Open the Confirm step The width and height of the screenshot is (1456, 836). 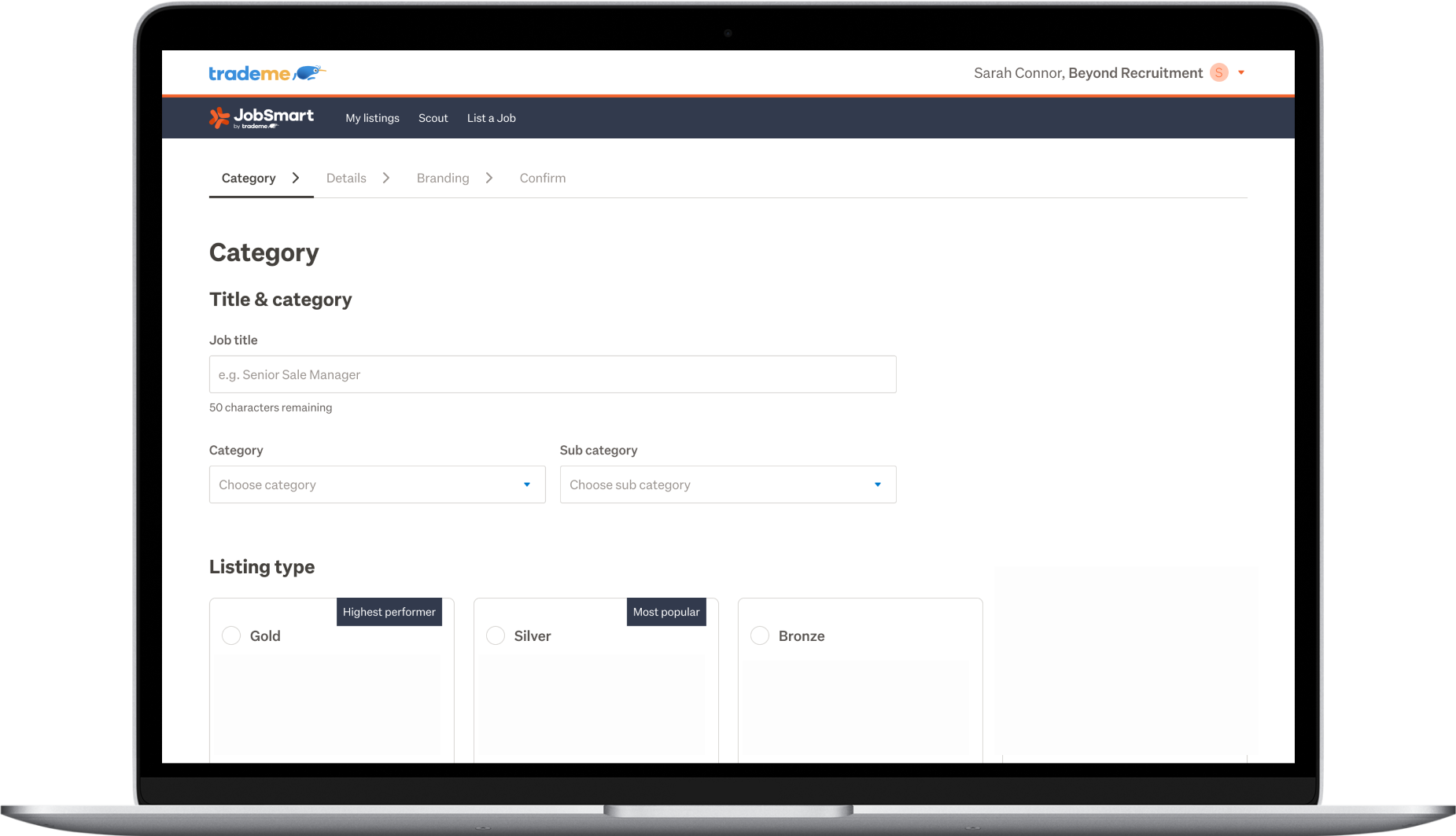(x=542, y=178)
